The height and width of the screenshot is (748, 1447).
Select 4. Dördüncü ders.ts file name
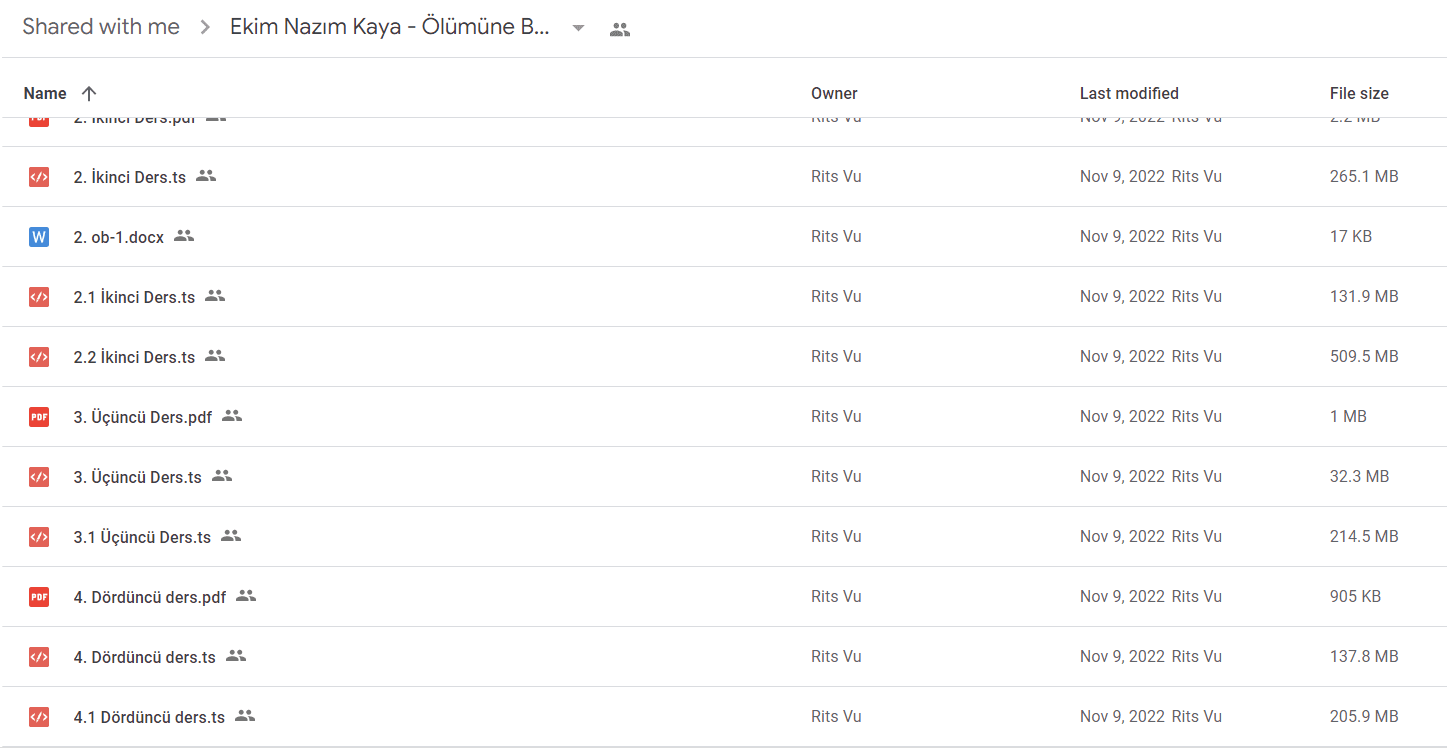(145, 657)
